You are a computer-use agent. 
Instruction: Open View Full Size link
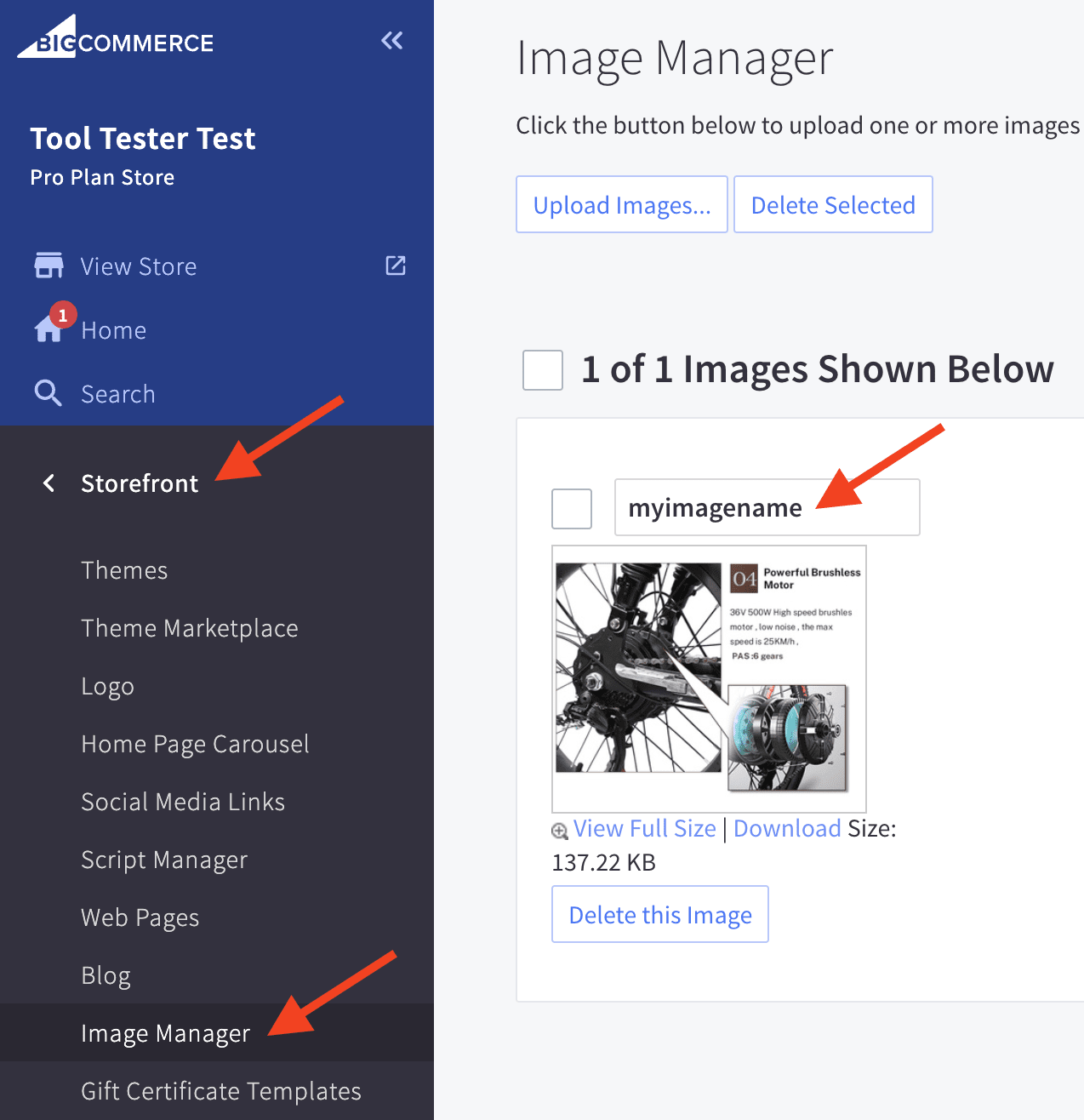click(x=645, y=828)
